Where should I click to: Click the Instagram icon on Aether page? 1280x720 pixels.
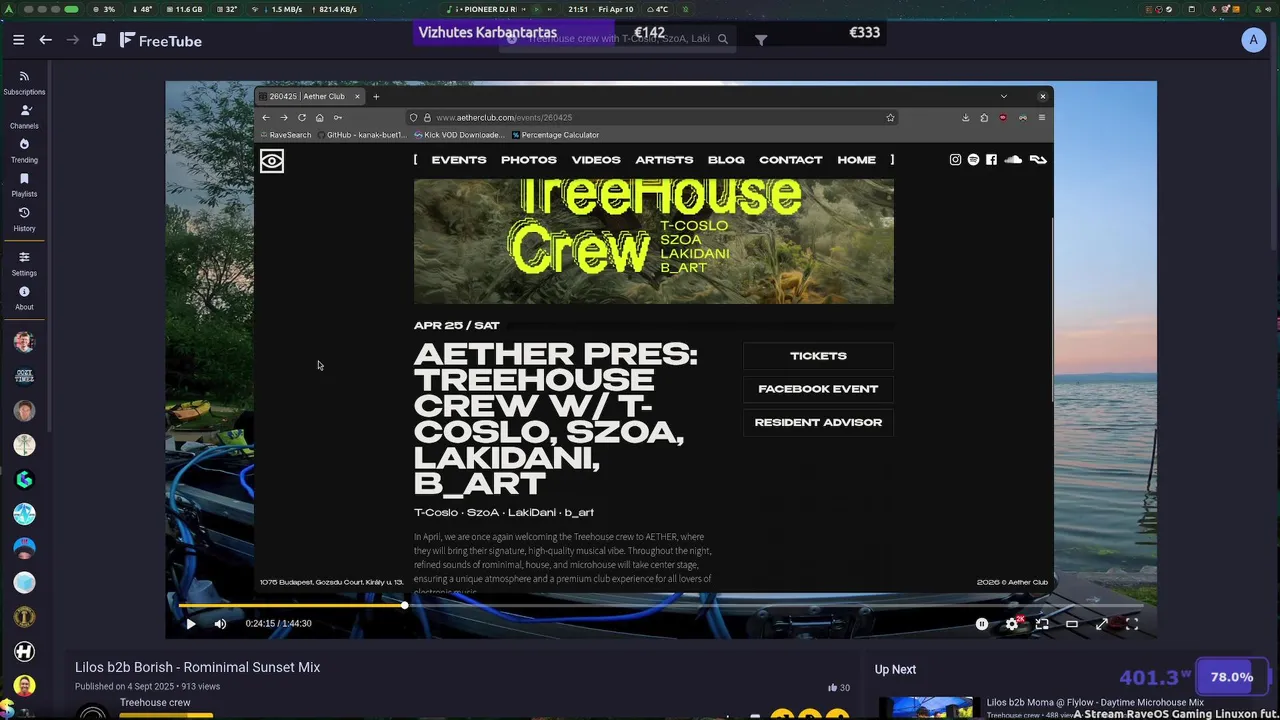coord(955,160)
